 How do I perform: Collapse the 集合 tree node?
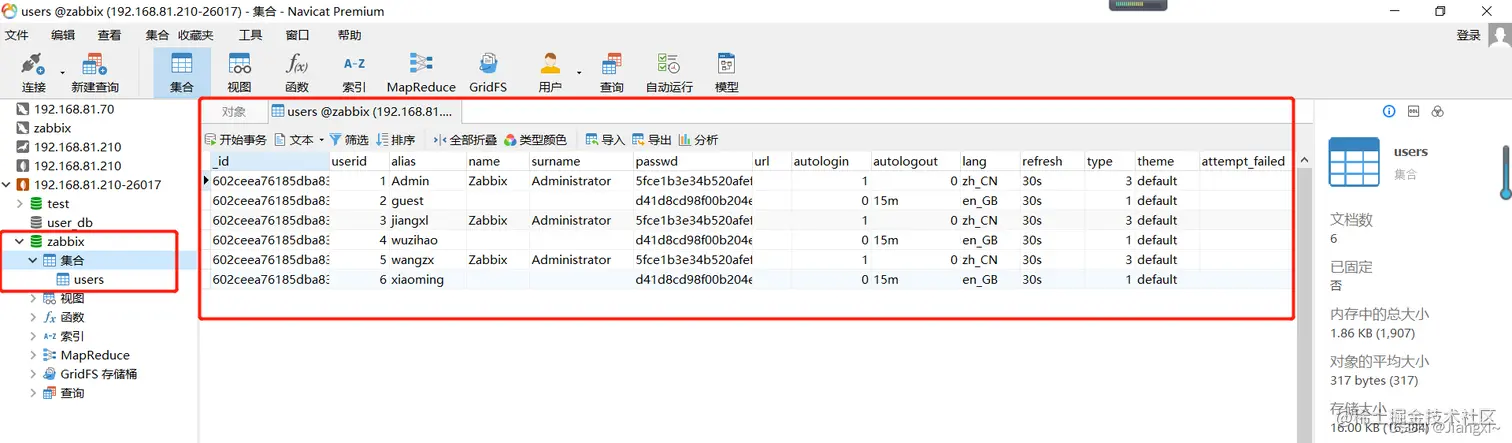(33, 261)
